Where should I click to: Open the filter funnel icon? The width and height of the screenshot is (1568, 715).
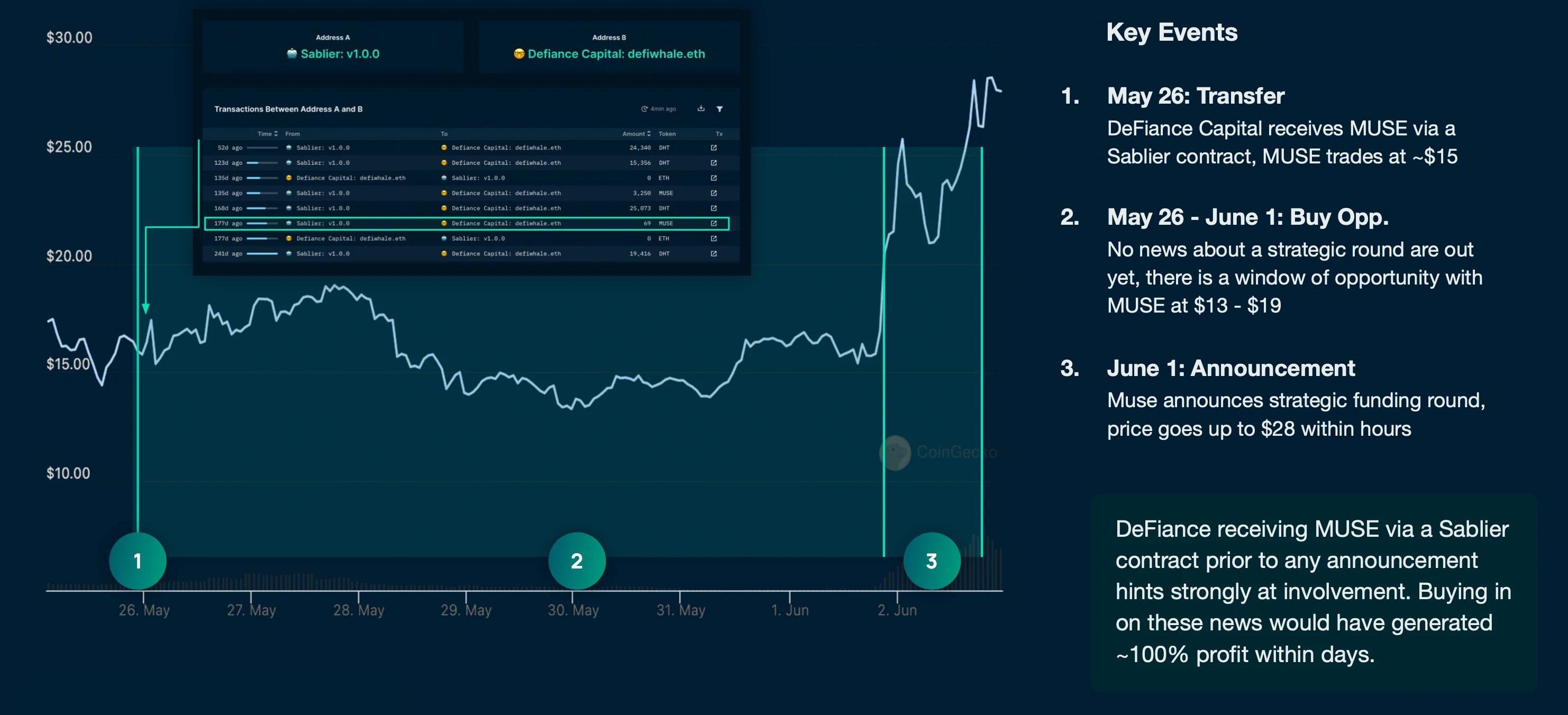719,109
